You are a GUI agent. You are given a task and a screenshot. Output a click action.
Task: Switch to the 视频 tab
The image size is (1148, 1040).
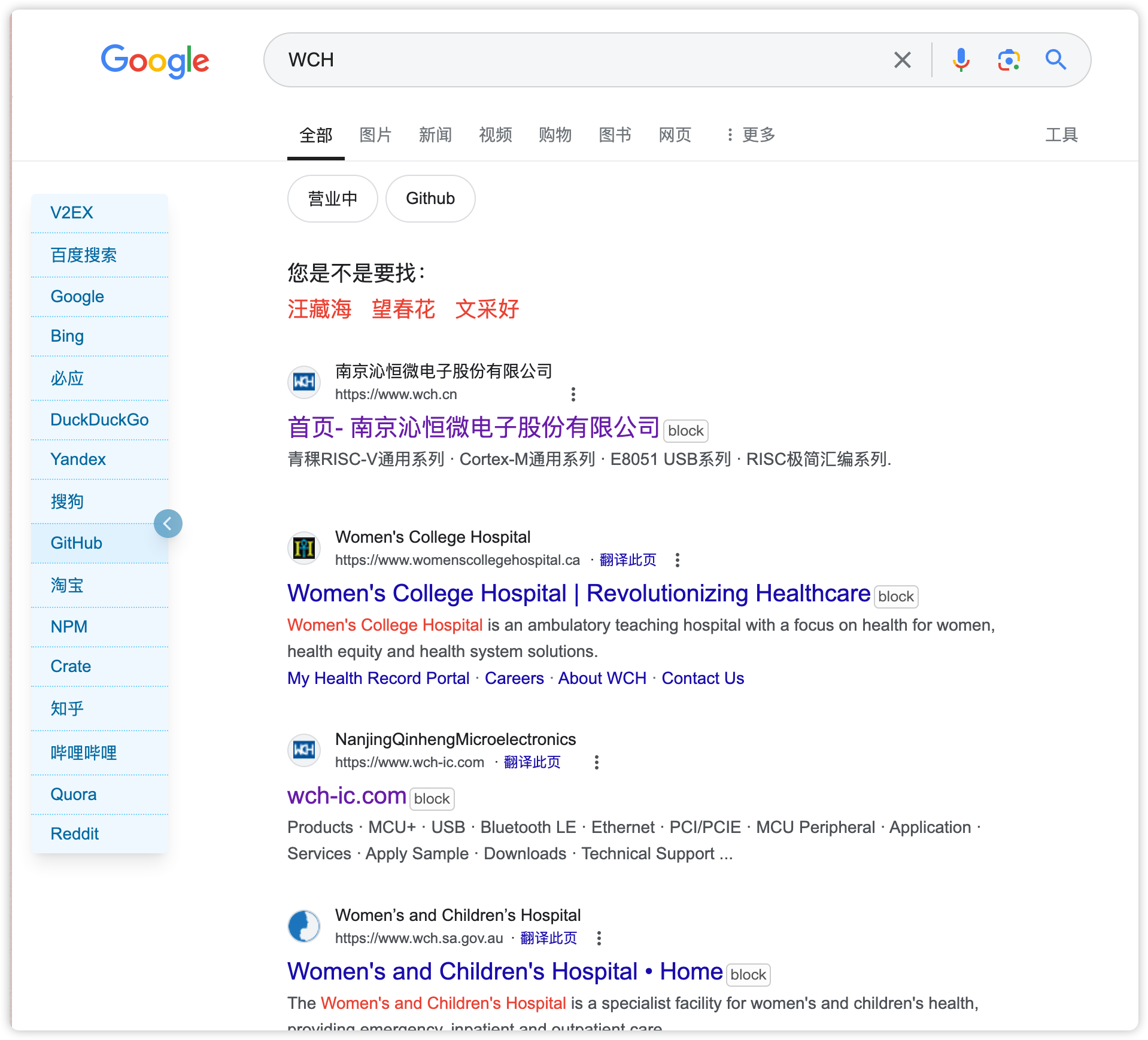(495, 135)
